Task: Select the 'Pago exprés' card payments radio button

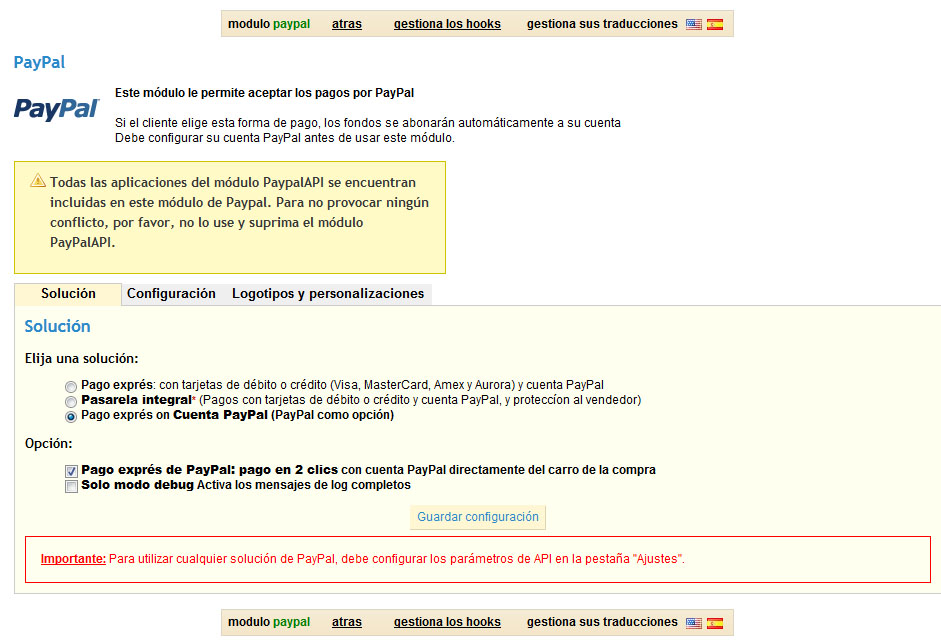Action: click(71, 387)
